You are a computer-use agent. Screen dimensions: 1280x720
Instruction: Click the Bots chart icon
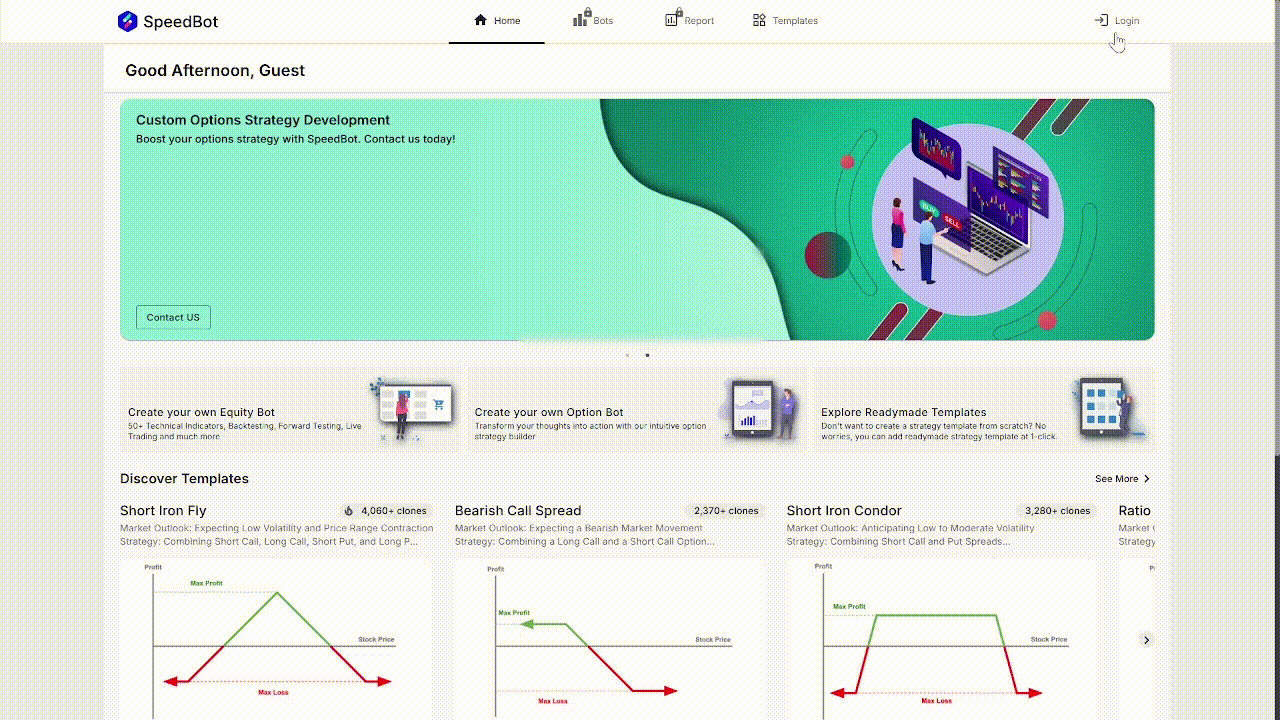[581, 18]
